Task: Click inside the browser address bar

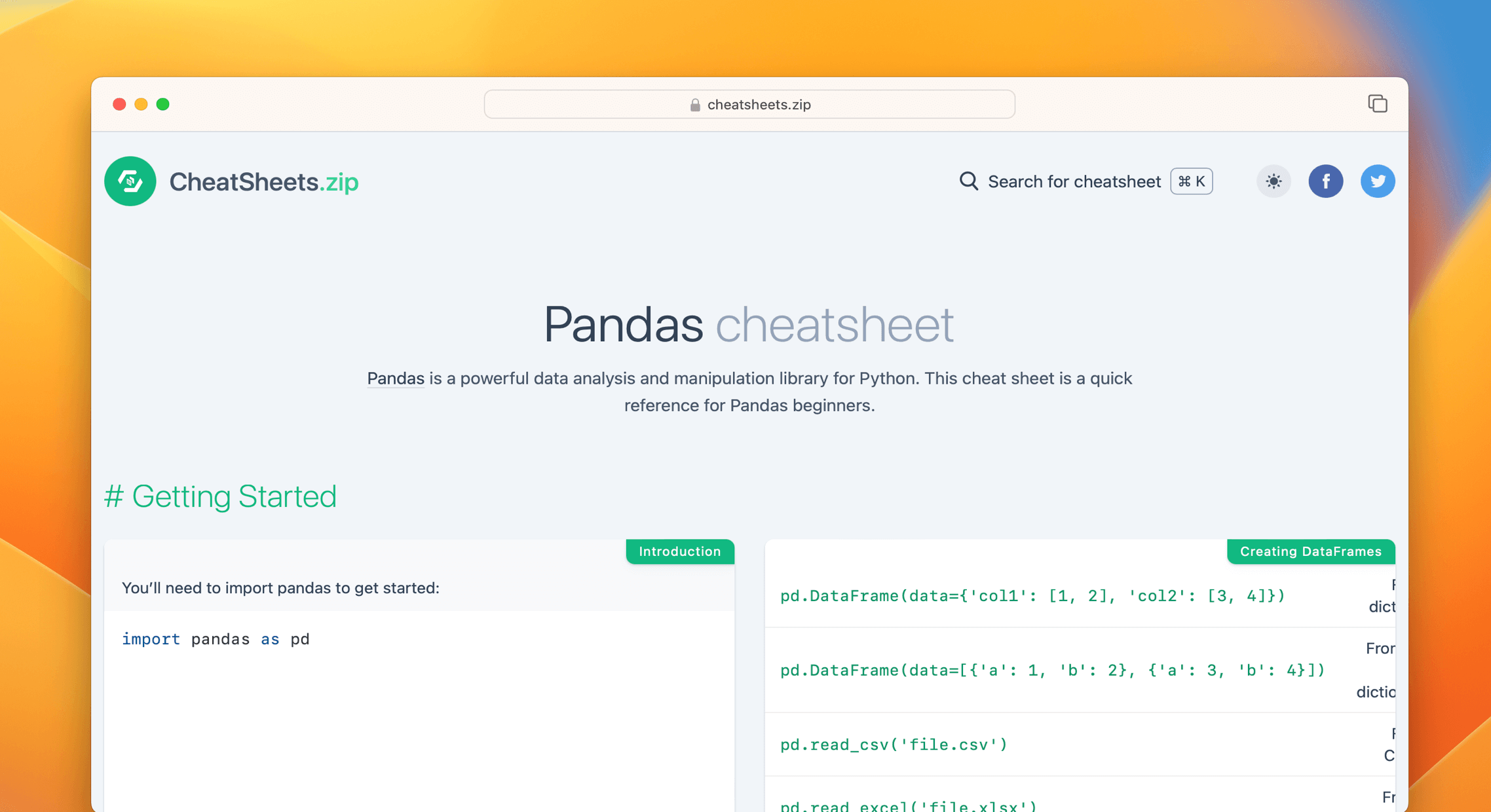Action: click(749, 104)
